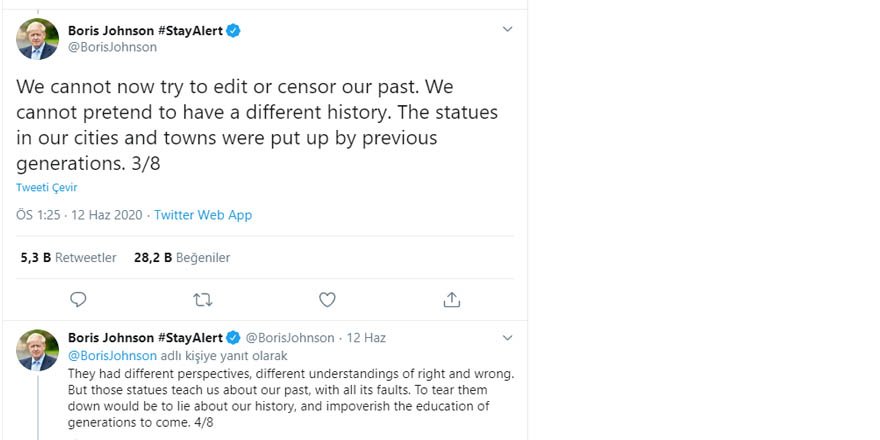Screen dimensions: 880x440
Task: Click the share upload icon
Action: pos(451,299)
